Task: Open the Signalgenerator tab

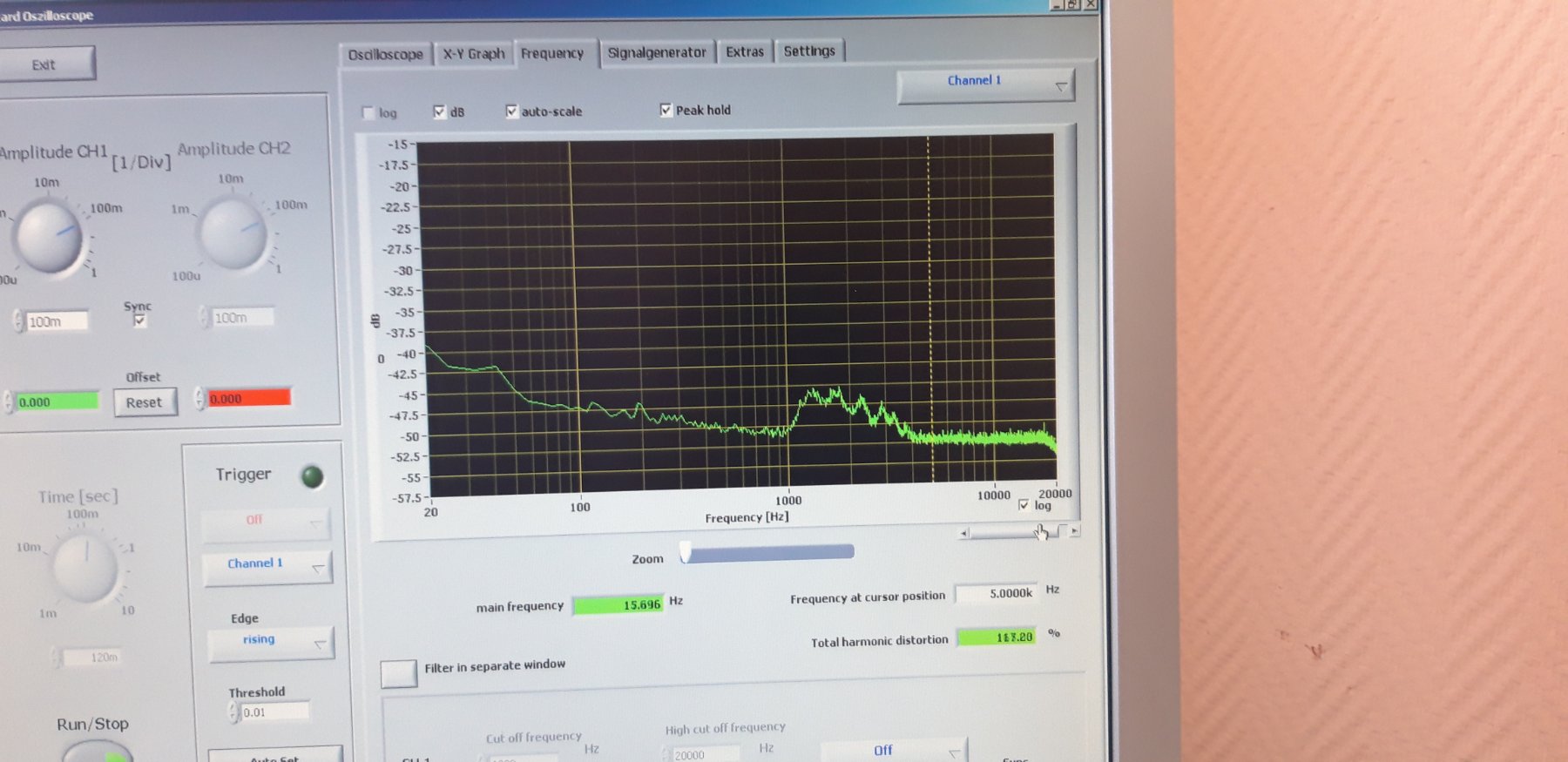Action: pyautogui.click(x=657, y=52)
